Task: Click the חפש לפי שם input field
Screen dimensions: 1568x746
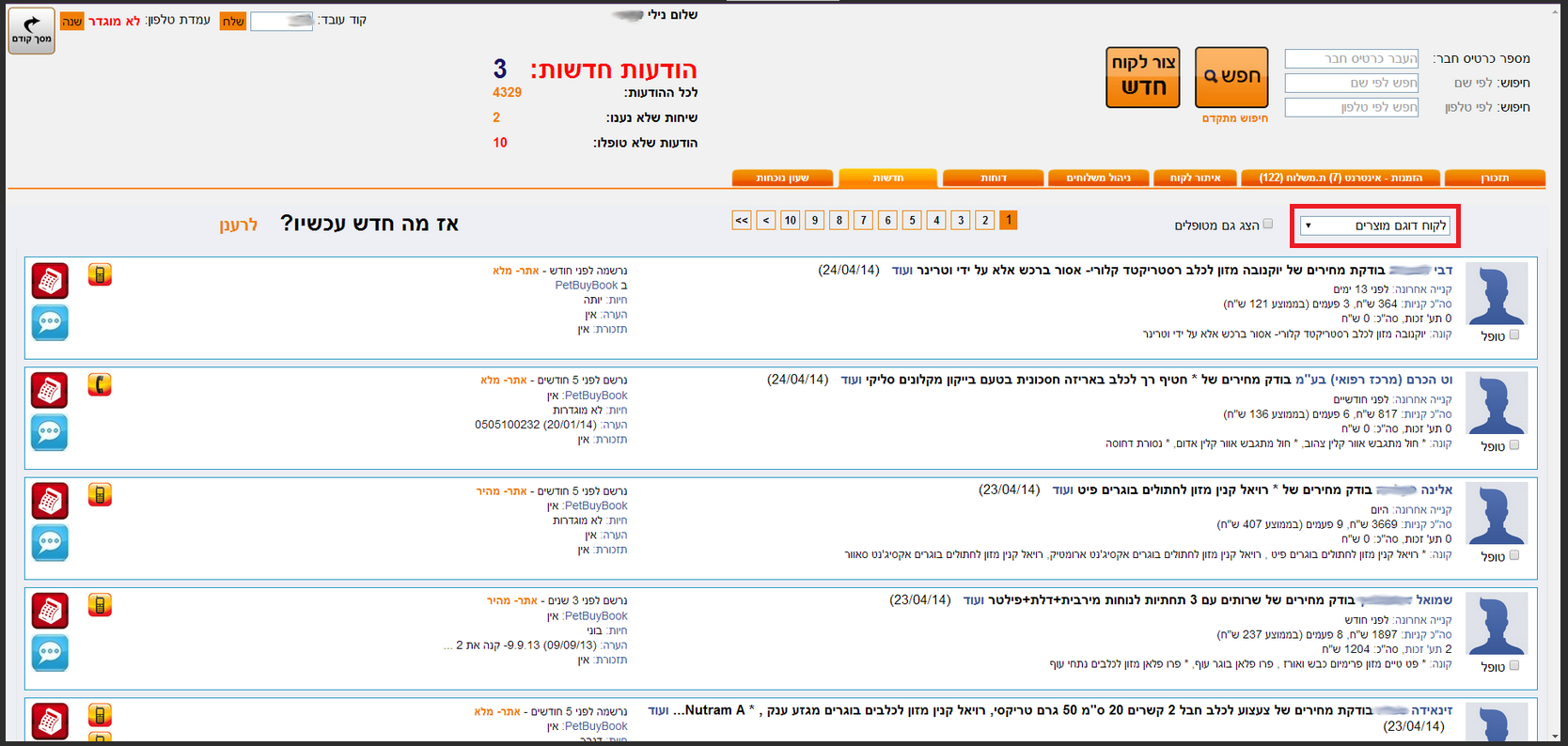Action: pos(1351,83)
